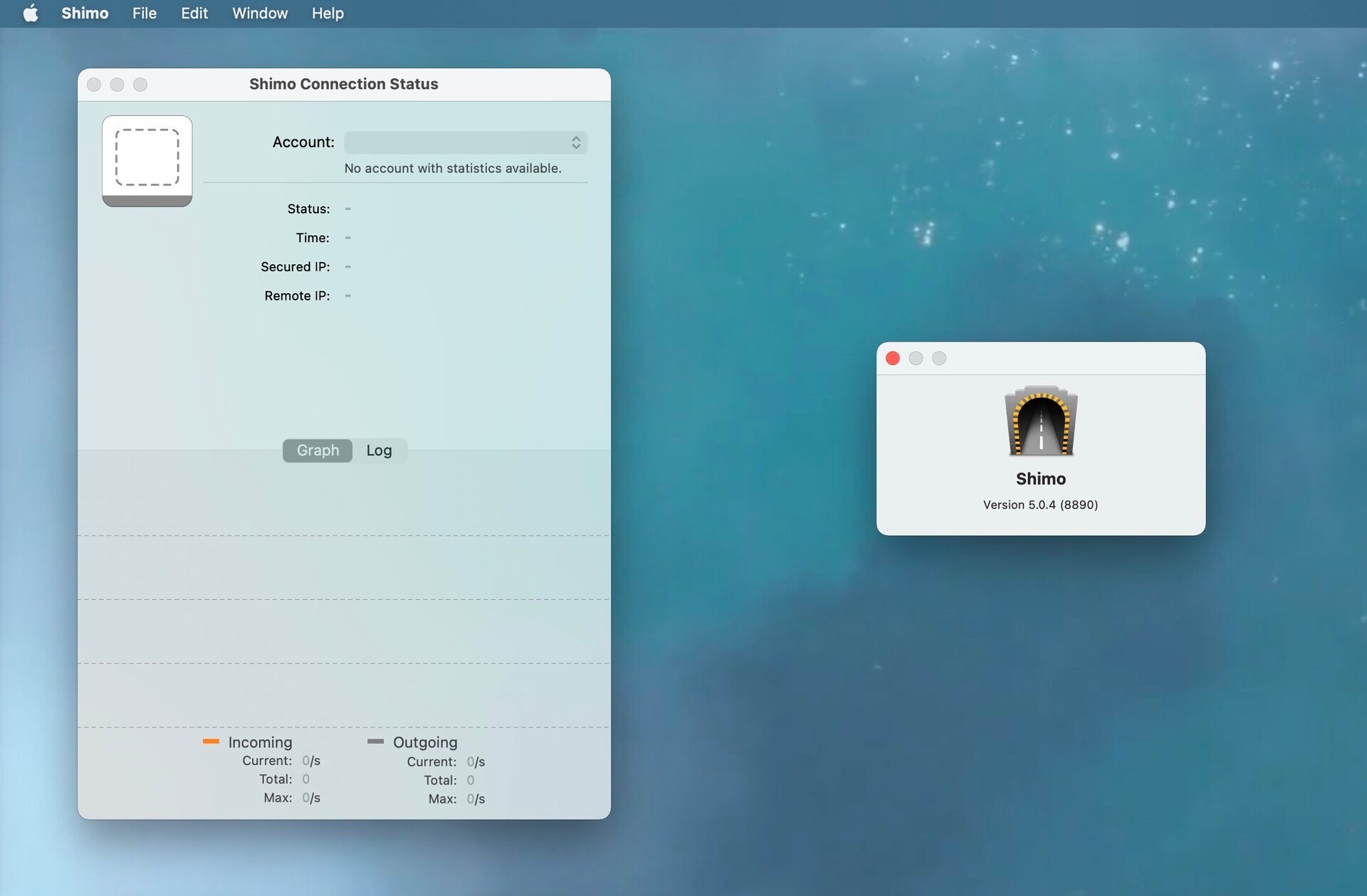
Task: Select the Graph view in the status window
Action: coord(317,450)
